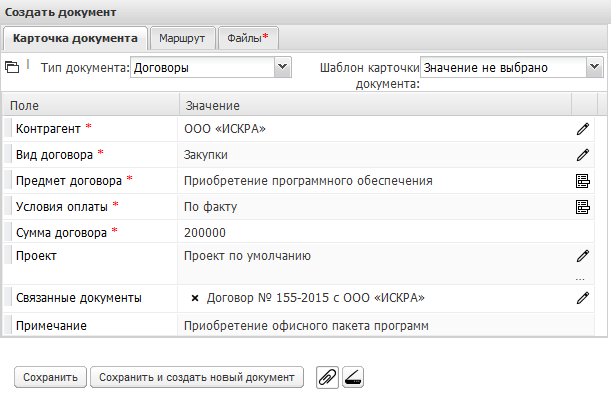
Task: Open the Файлы tab
Action: tap(248, 38)
